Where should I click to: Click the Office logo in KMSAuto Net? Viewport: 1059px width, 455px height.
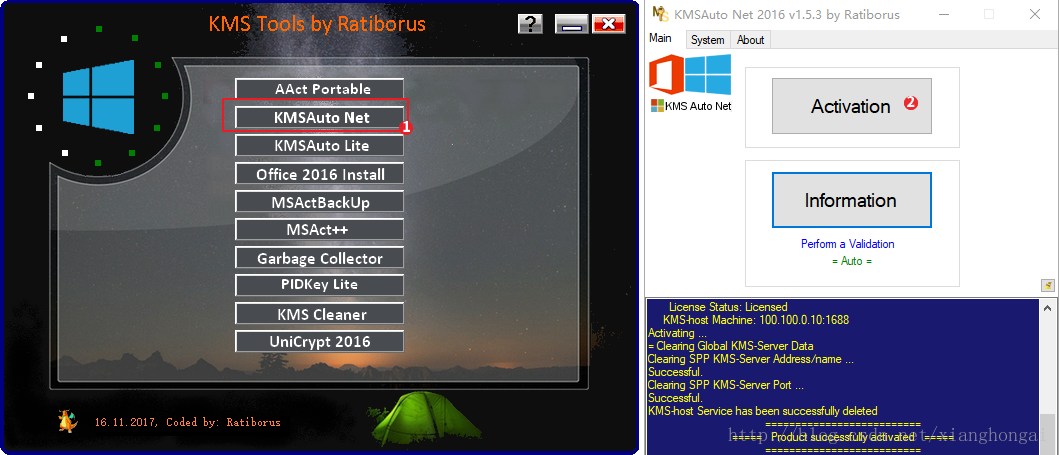665,76
